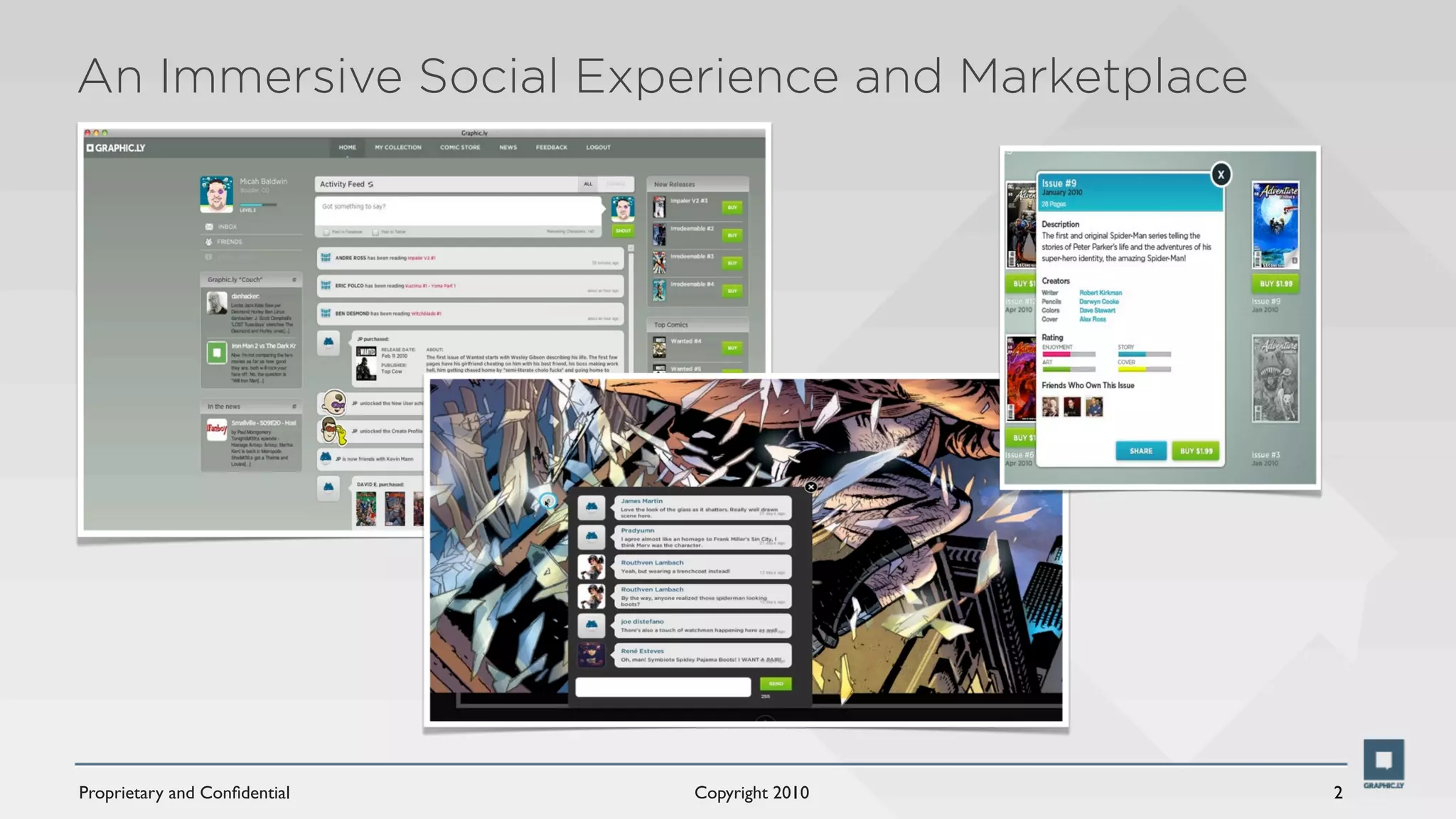Screen dimensions: 1456x819
Task: Collapse the In the news panel
Action: pyautogui.click(x=294, y=407)
